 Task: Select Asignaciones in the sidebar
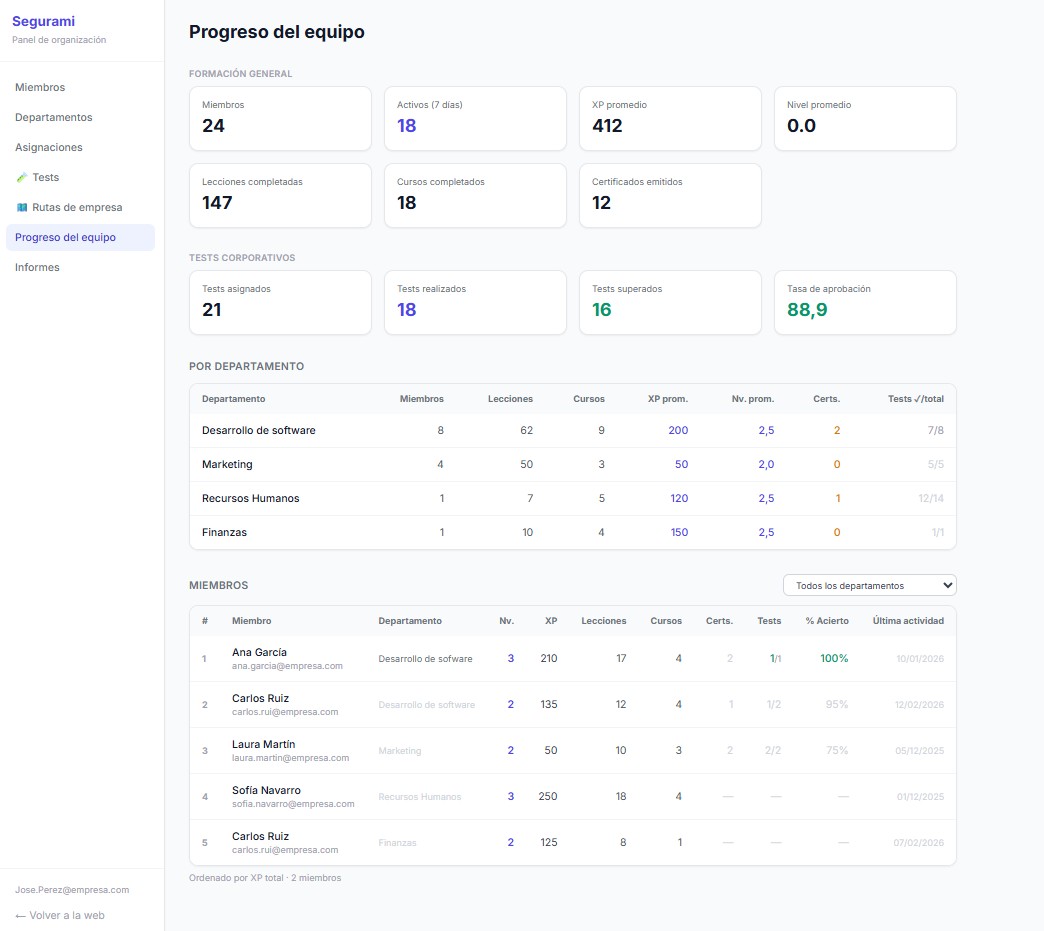(48, 147)
